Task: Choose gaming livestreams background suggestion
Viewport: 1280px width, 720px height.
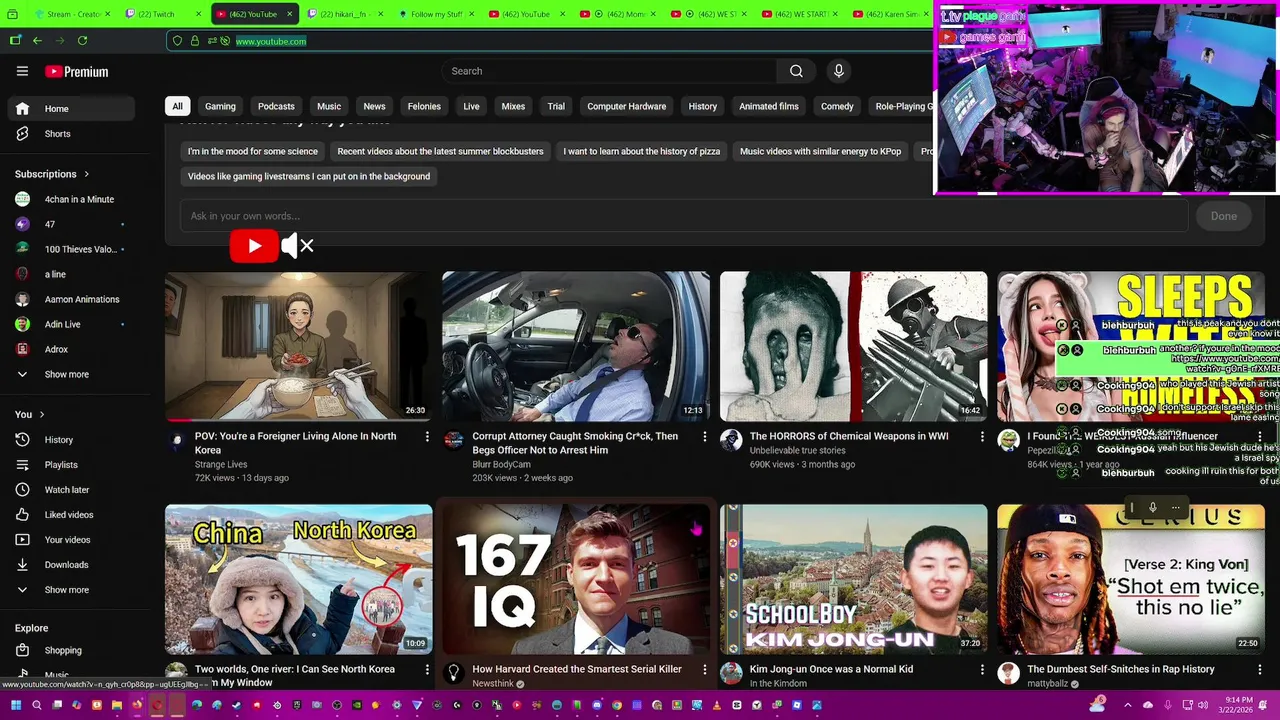Action: 309,176
